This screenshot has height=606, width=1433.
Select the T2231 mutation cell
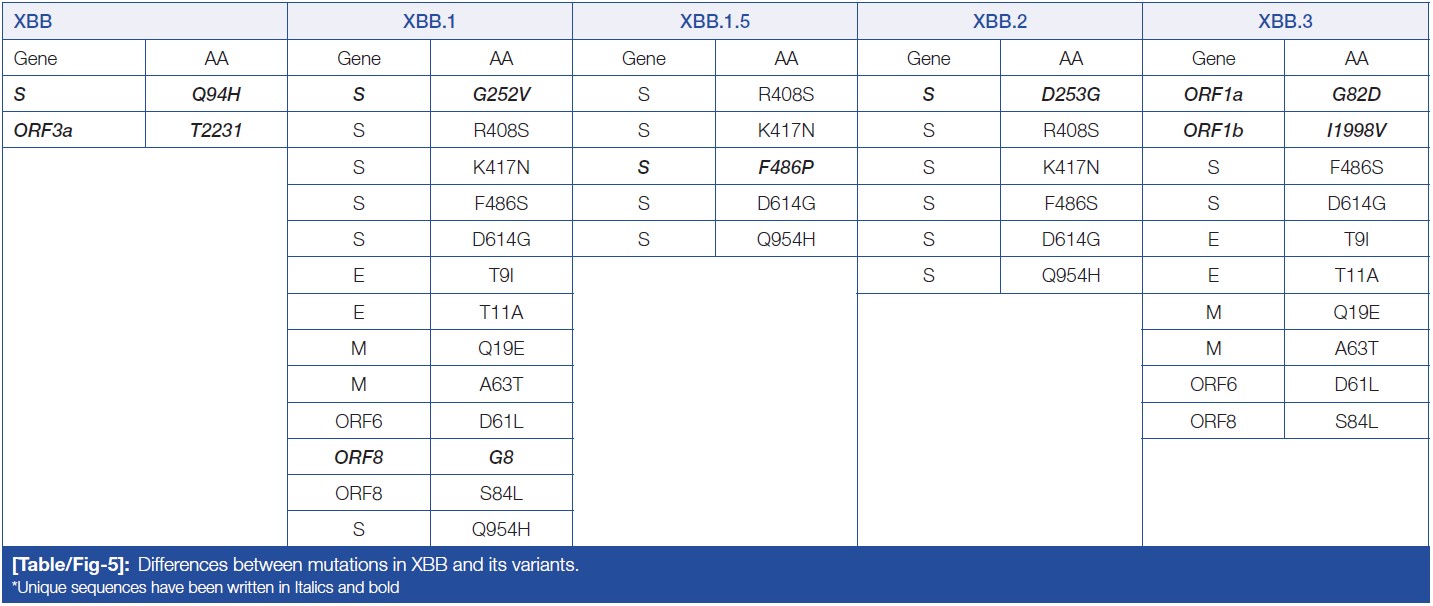point(216,131)
